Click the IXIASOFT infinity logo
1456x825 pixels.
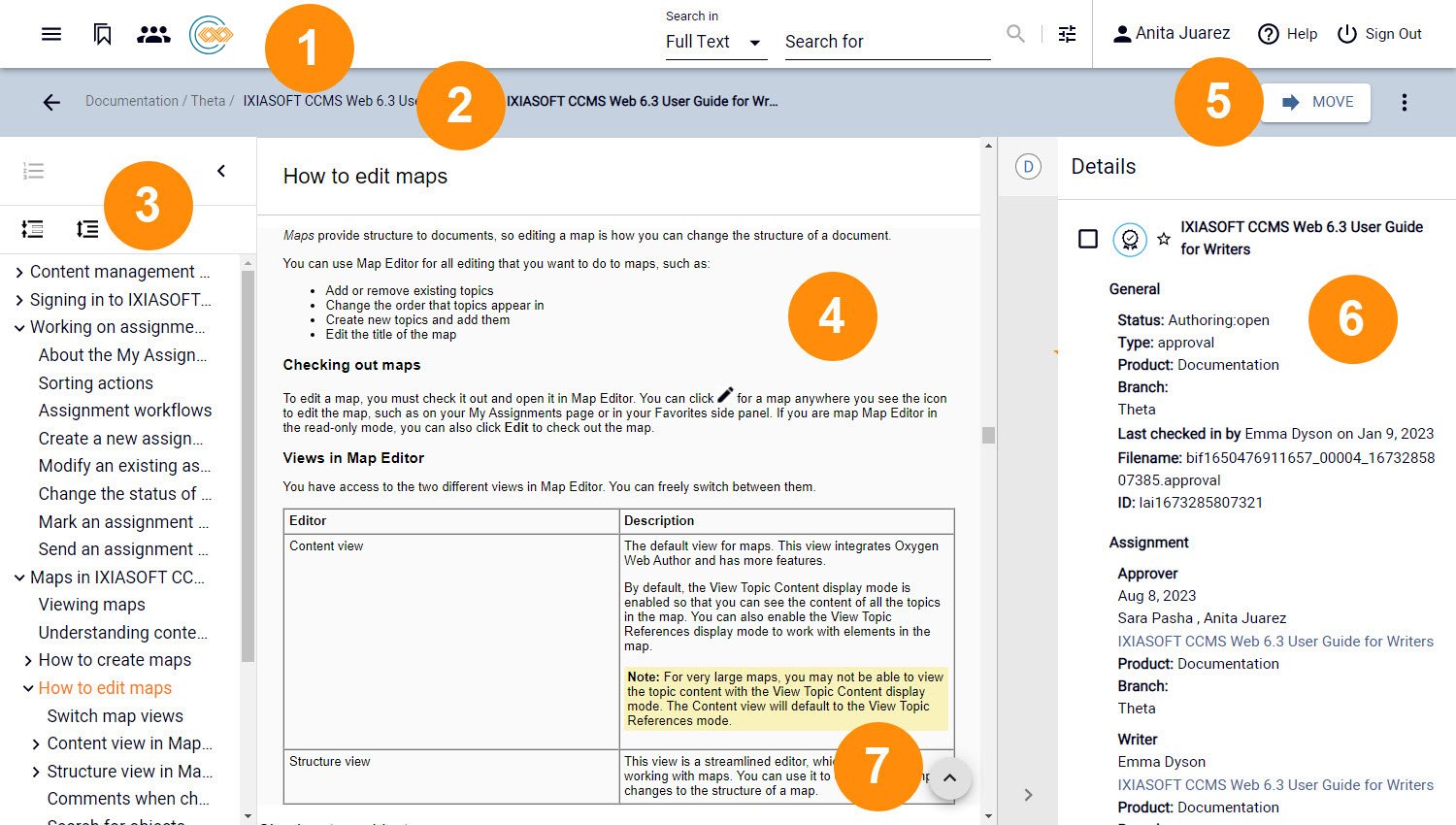(x=211, y=35)
